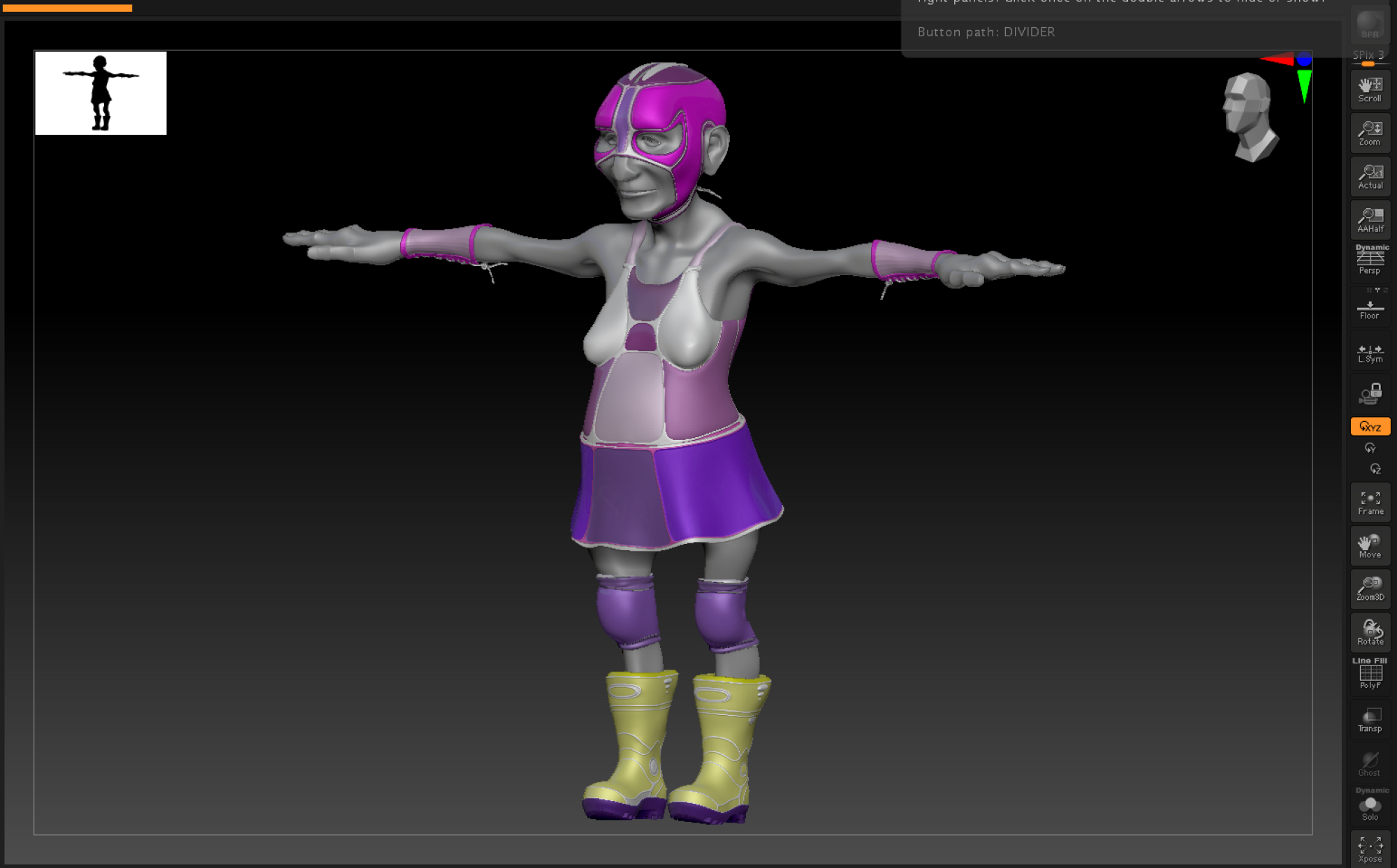Toggle Ghost transparency mode

pos(1370,764)
